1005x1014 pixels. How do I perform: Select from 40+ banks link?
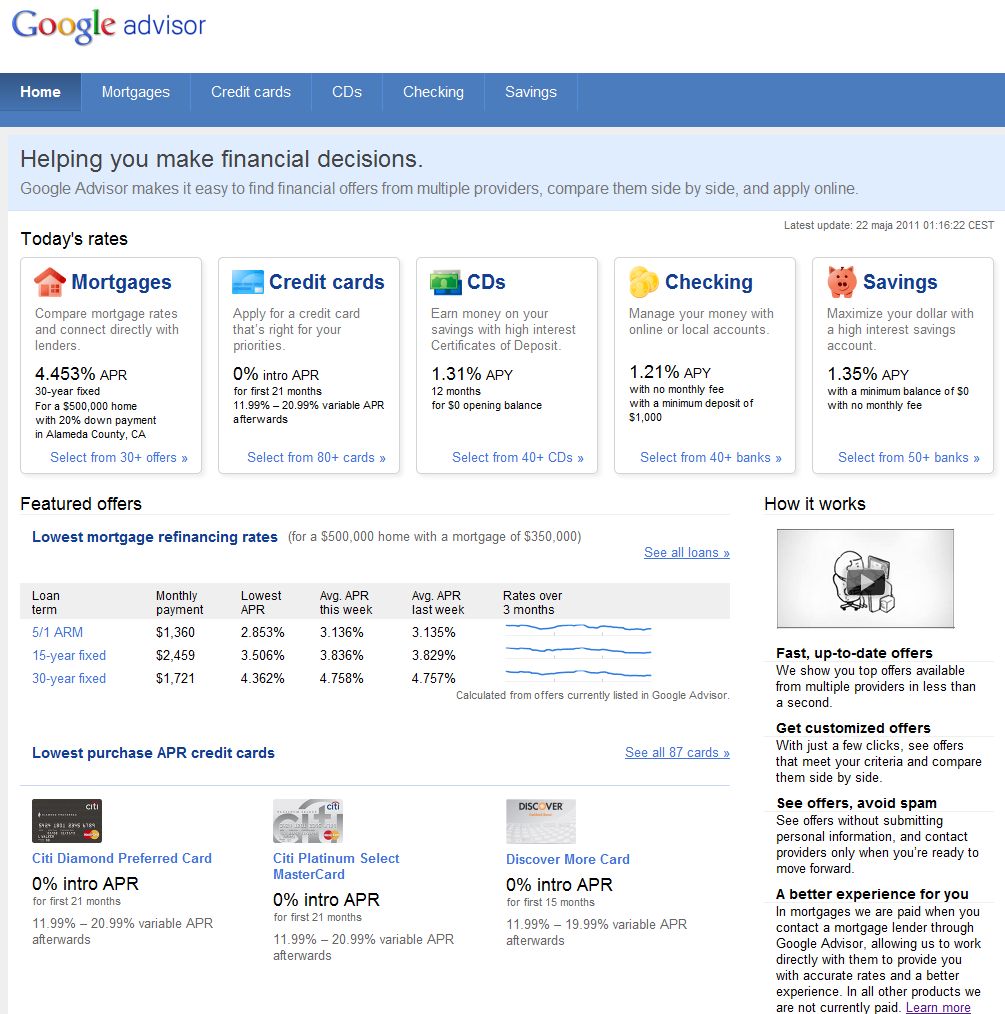(711, 457)
